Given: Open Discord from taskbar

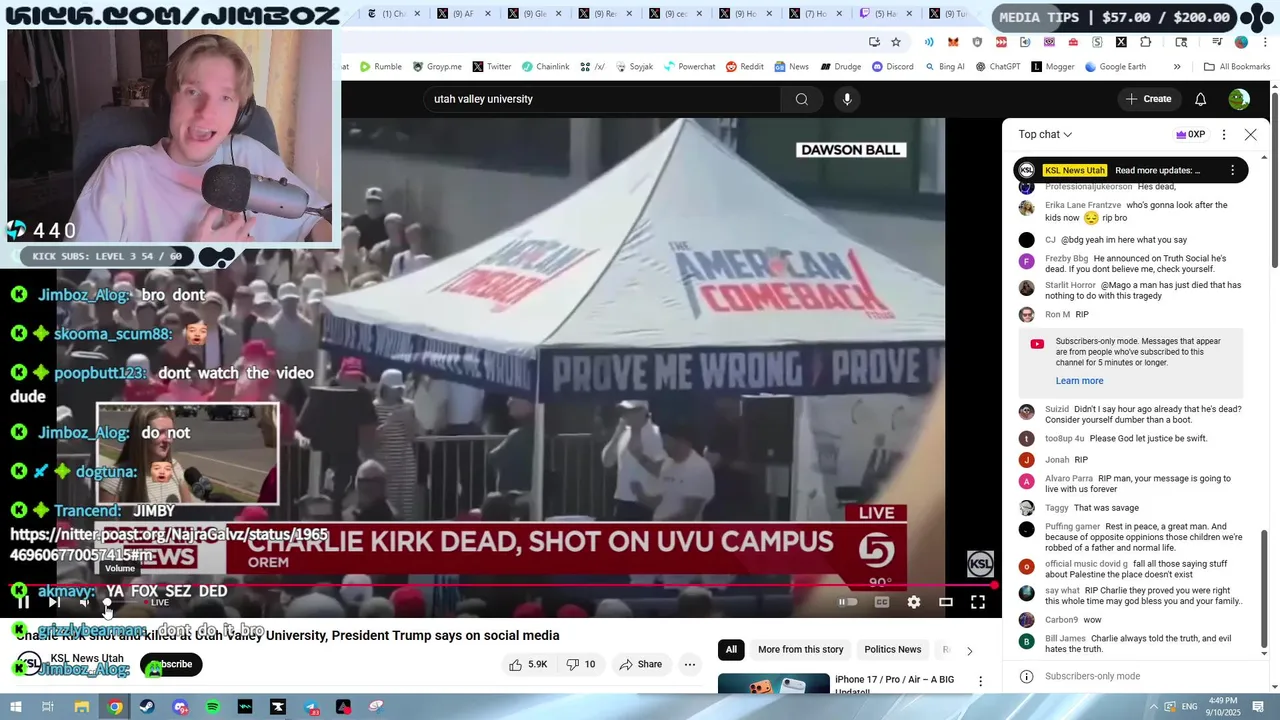Looking at the screenshot, I should 180,707.
